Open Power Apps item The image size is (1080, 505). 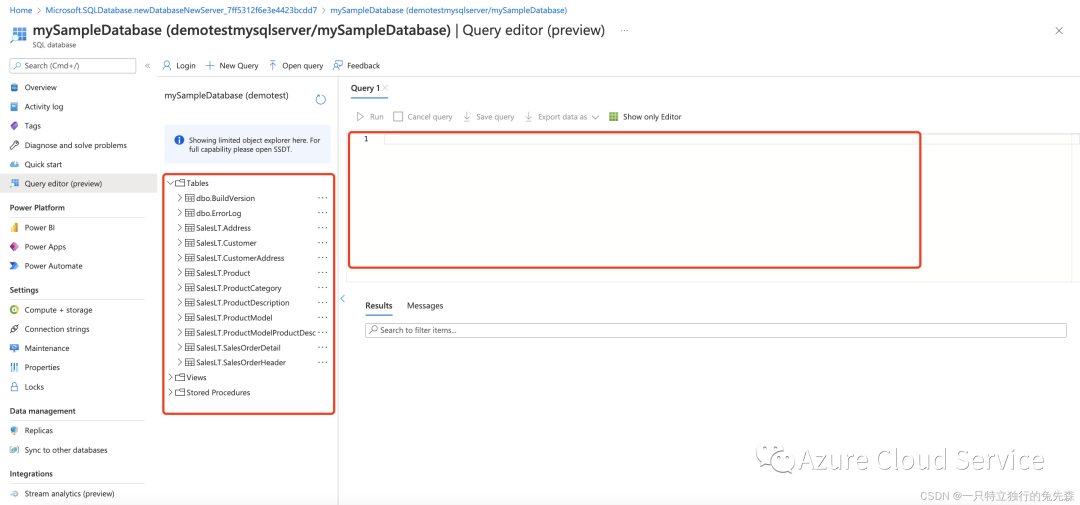[45, 247]
